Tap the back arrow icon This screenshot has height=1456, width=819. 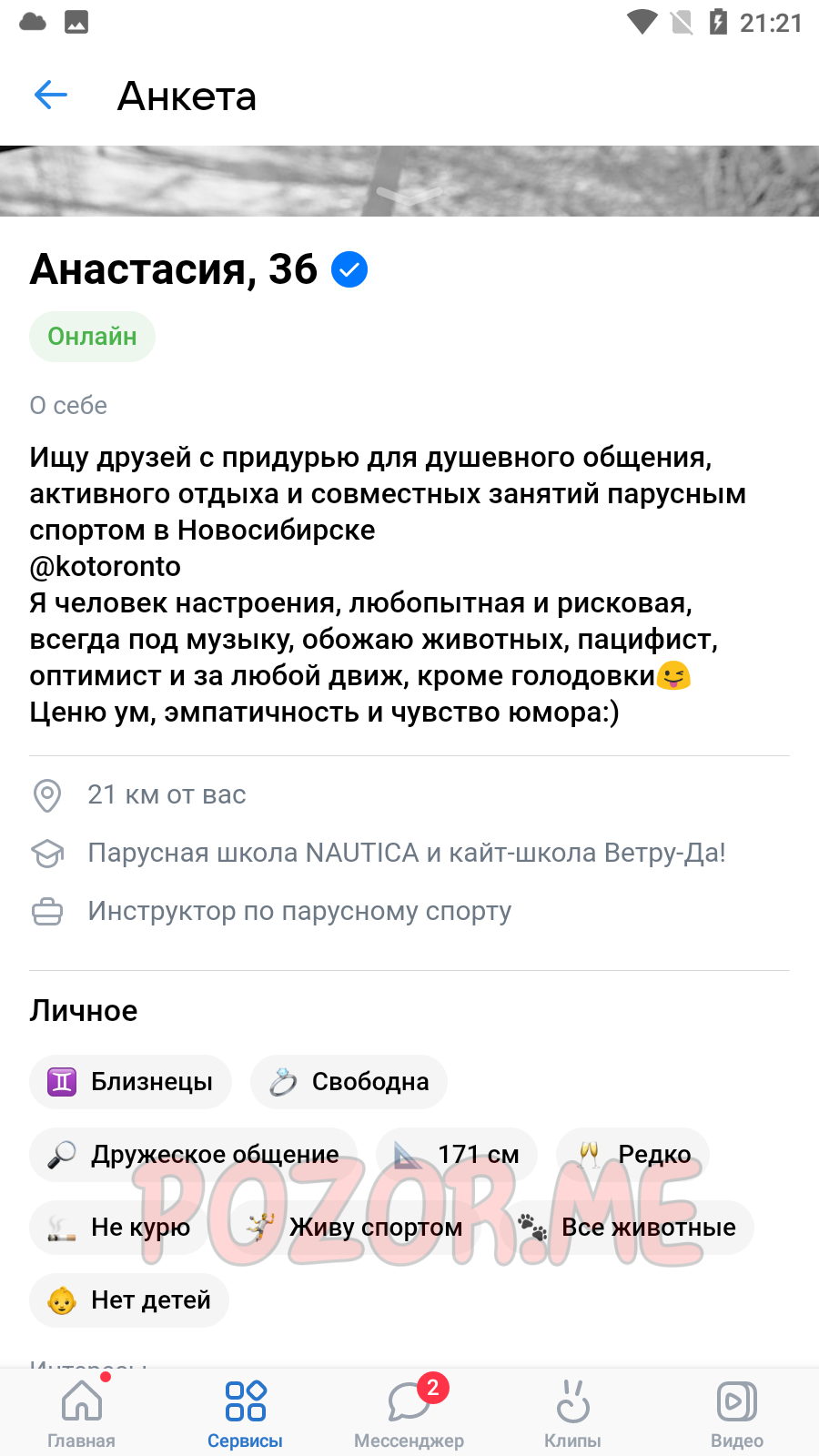pyautogui.click(x=51, y=95)
